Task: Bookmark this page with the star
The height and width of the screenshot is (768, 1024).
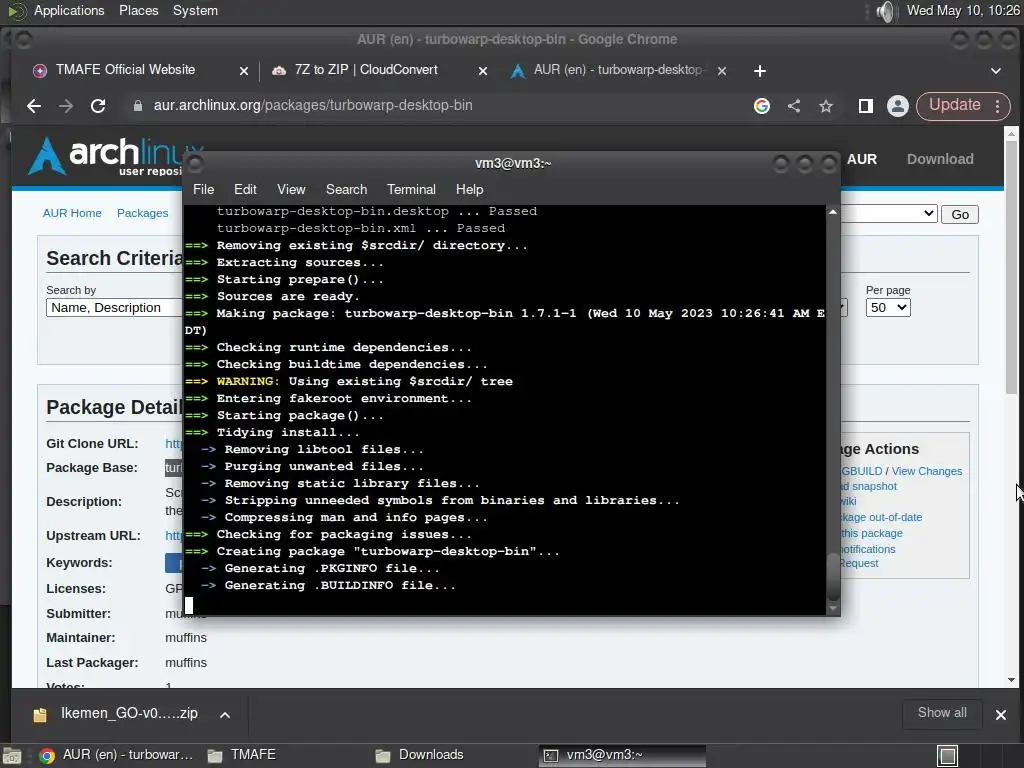Action: click(x=826, y=106)
